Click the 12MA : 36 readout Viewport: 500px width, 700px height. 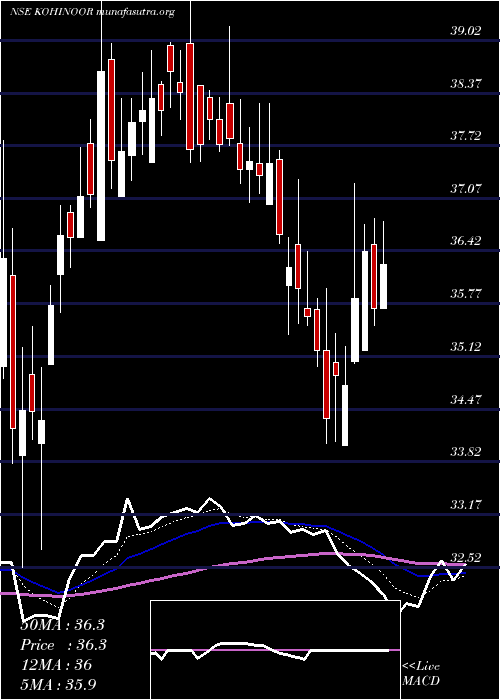tap(56, 665)
